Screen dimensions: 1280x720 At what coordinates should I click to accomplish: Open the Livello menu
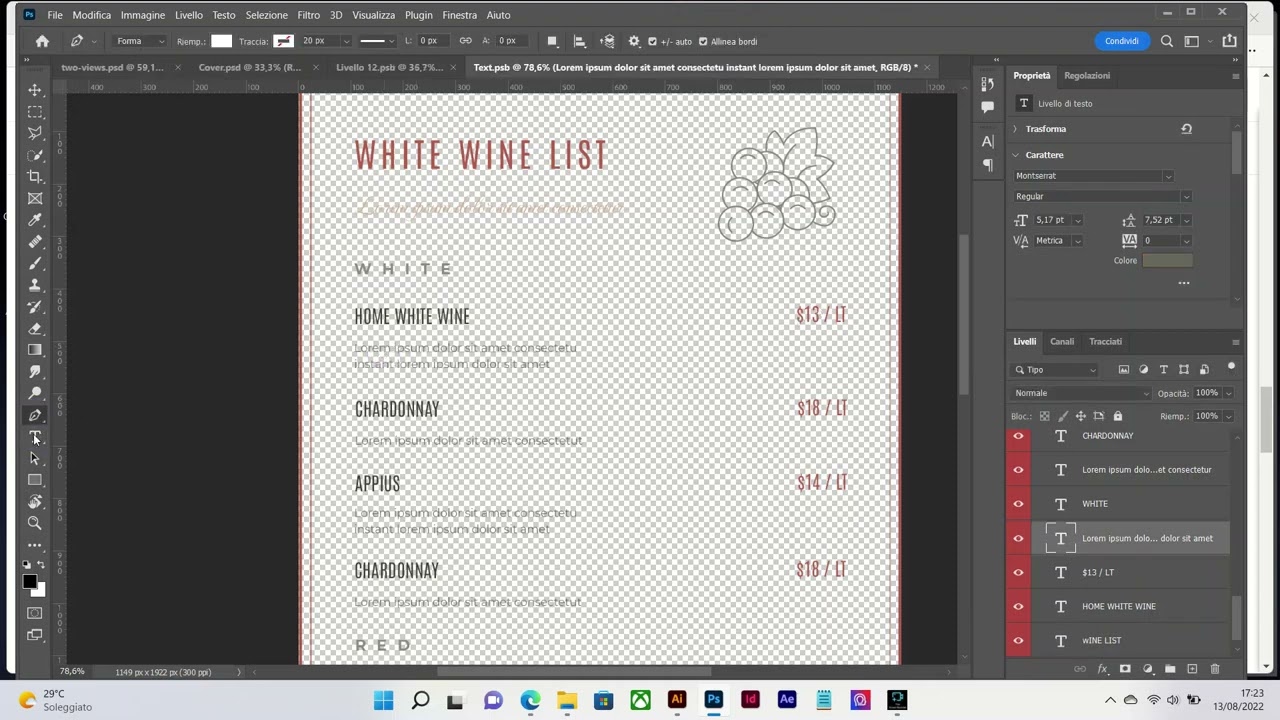pos(188,15)
